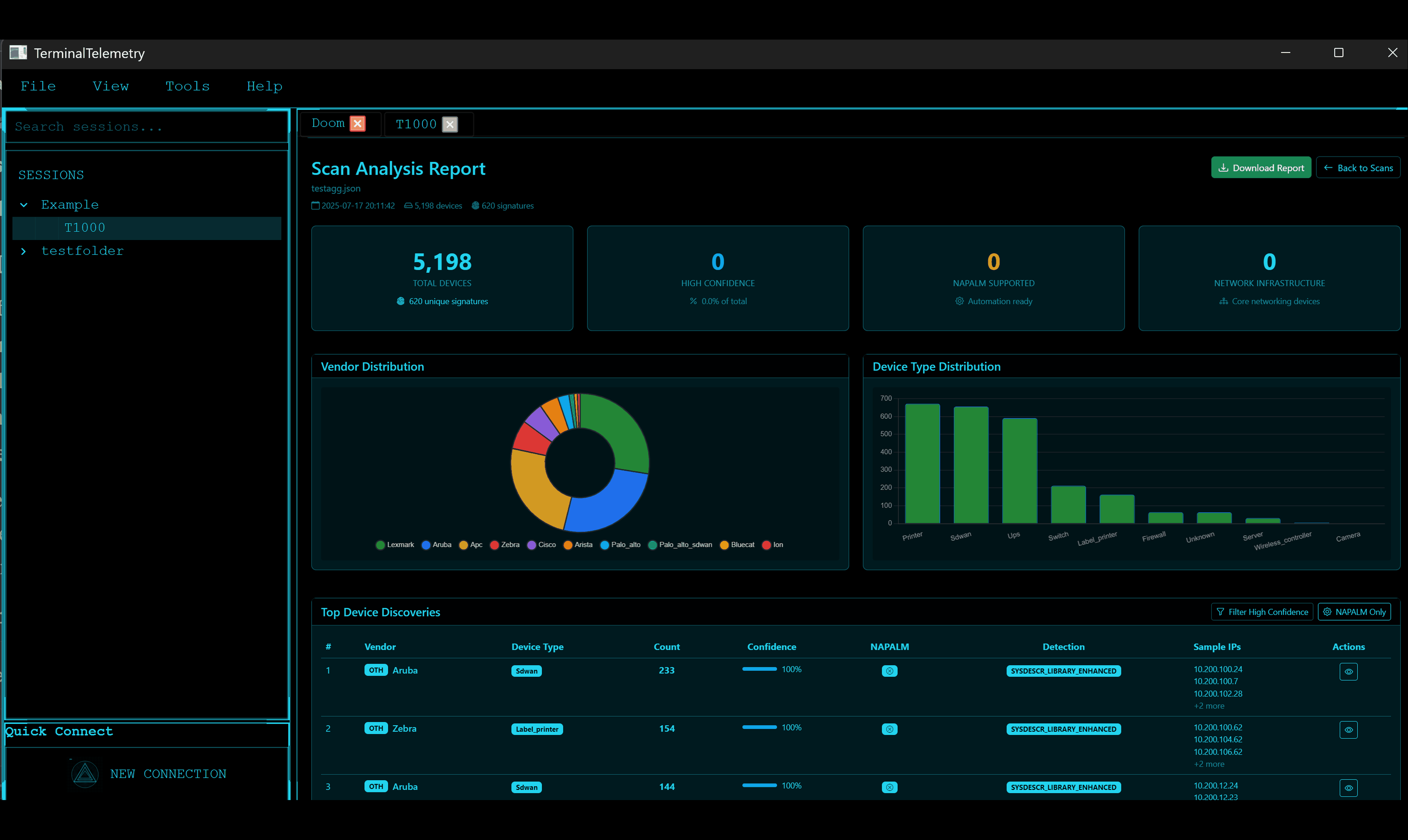This screenshot has height=840, width=1408.
Task: Toggle Apc in vendor chart legend
Action: [471, 545]
